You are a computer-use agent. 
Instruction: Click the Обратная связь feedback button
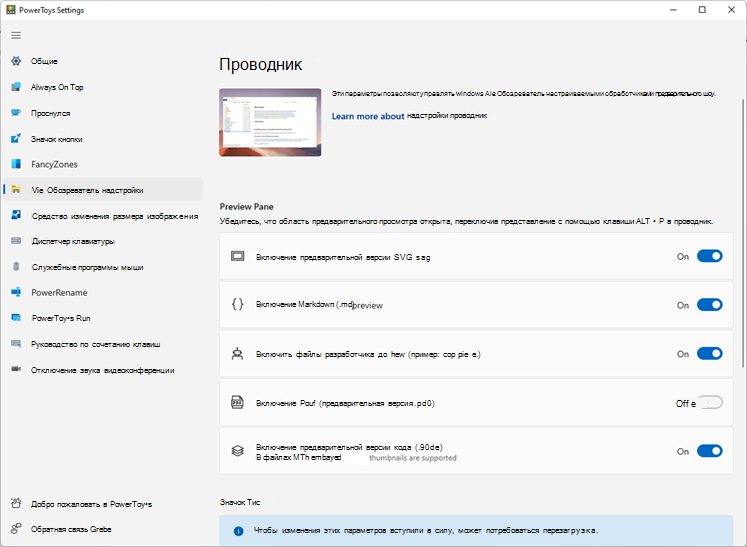point(103,529)
